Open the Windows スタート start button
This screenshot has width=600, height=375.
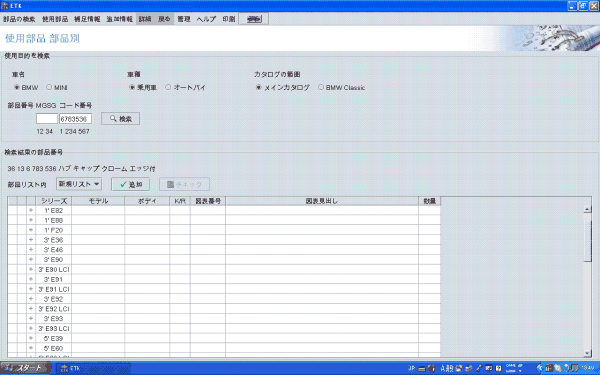coord(25,368)
